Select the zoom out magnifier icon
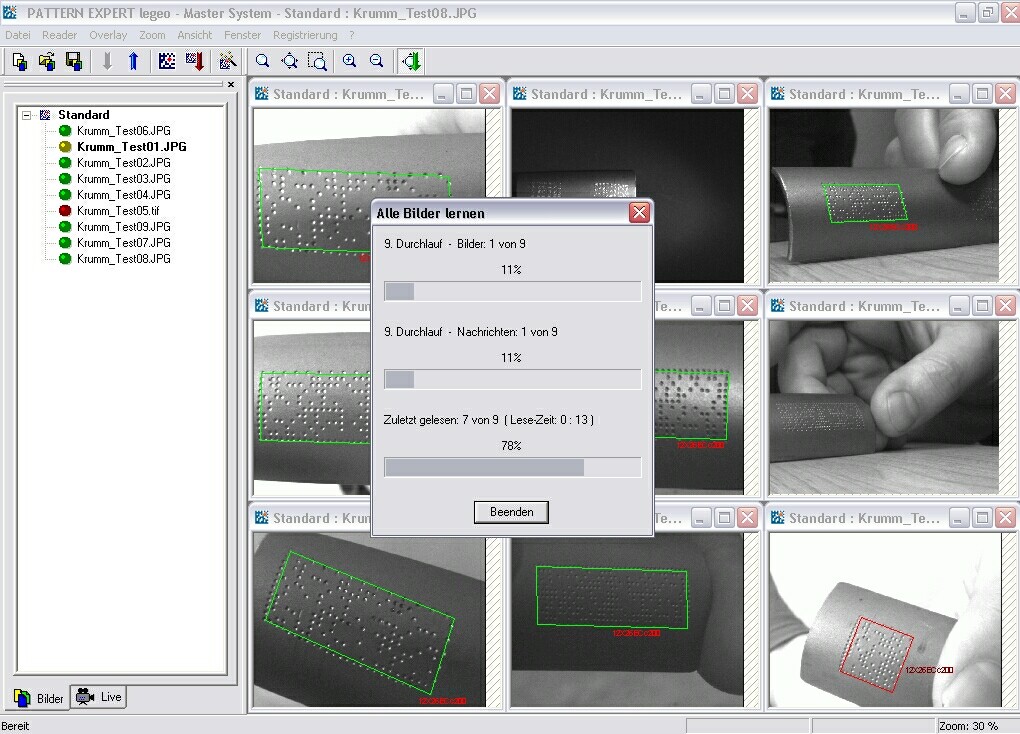Viewport: 1020px width, 734px height. [376, 61]
